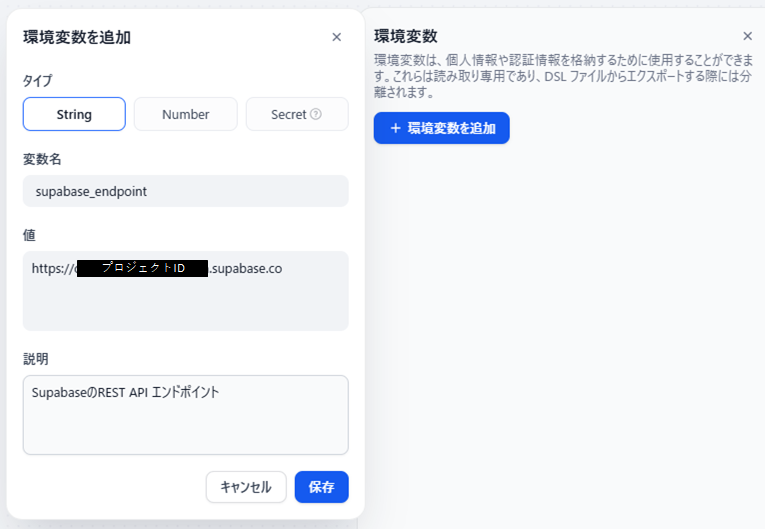Switch the type to Secret
The image size is (765, 529).
click(x=290, y=114)
